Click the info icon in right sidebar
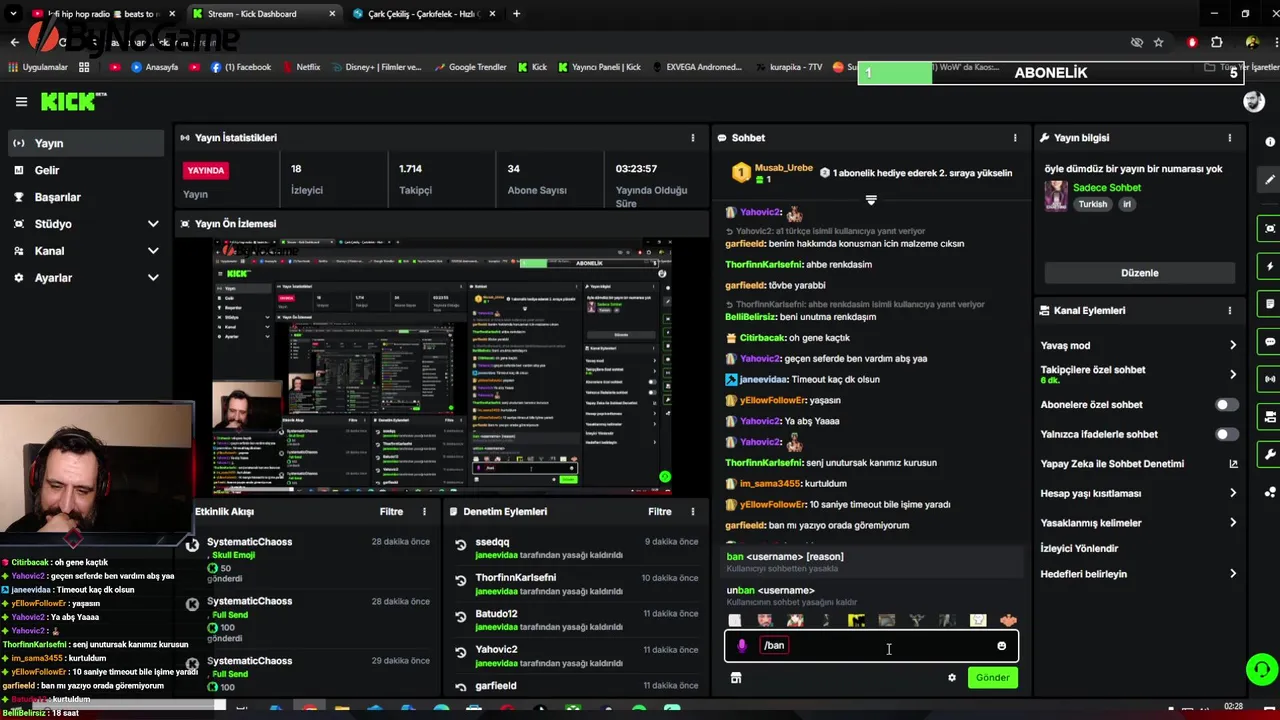Image resolution: width=1280 pixels, height=720 pixels. 1270,142
